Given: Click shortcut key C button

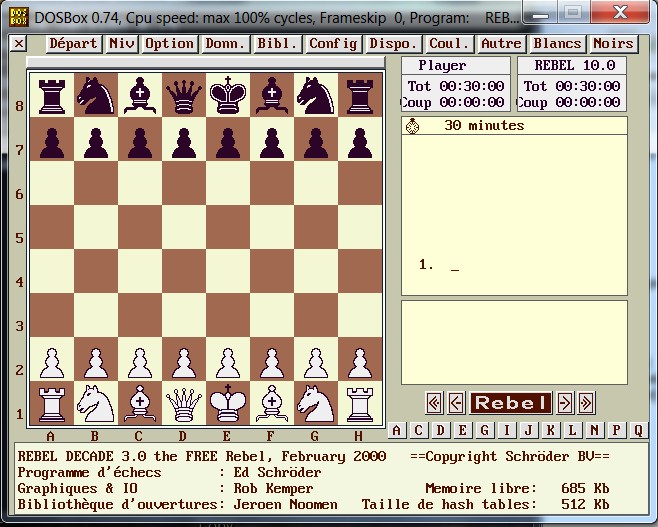Looking at the screenshot, I should (x=418, y=430).
